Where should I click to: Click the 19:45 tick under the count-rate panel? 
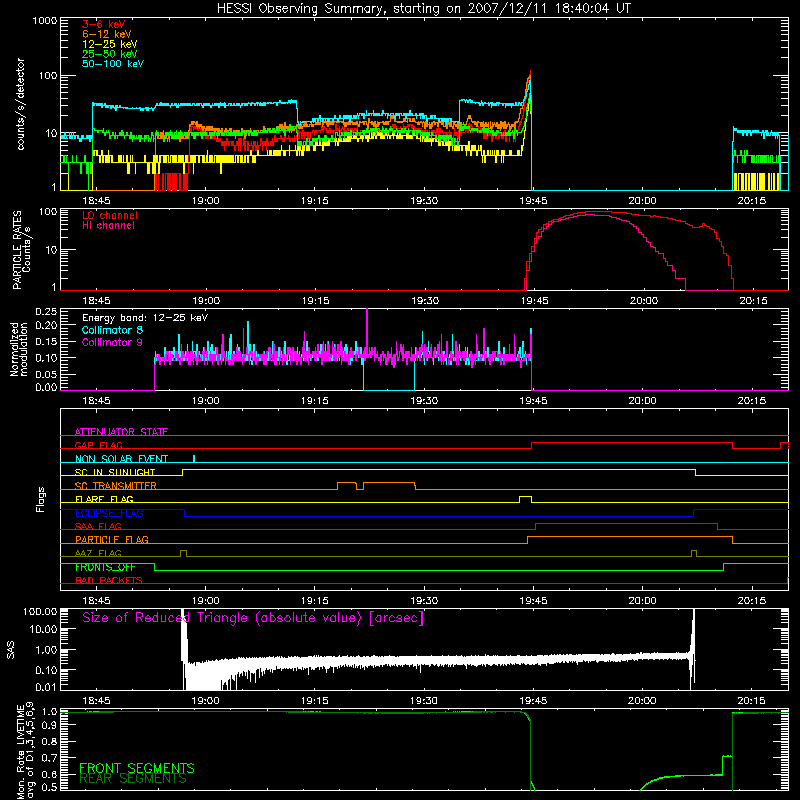[x=533, y=201]
